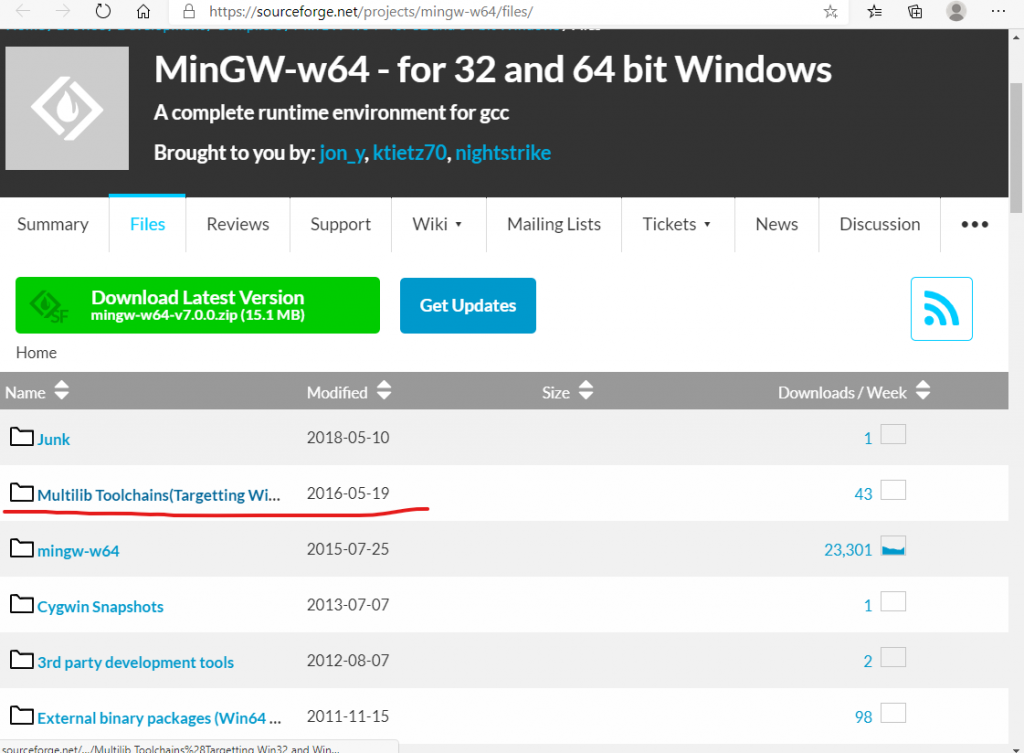Open Cygwin Snapshots folder link
Screen dimensions: 1024x753
(x=100, y=607)
